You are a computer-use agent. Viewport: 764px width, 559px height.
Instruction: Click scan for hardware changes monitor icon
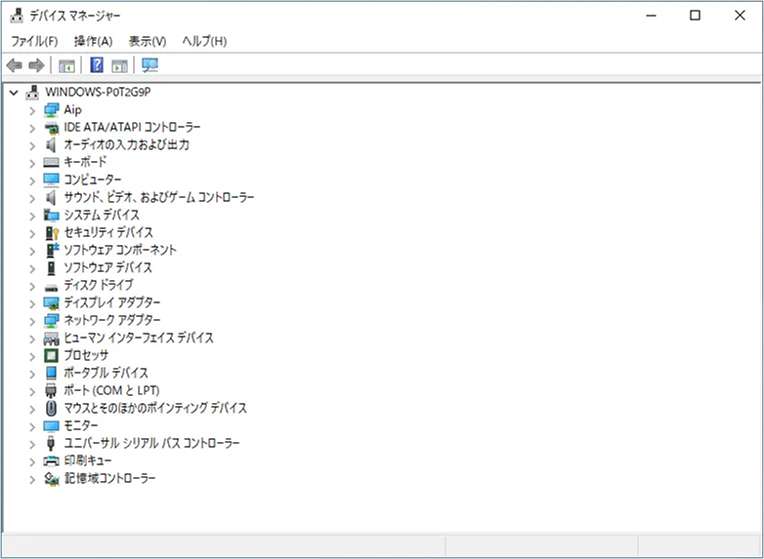[150, 65]
